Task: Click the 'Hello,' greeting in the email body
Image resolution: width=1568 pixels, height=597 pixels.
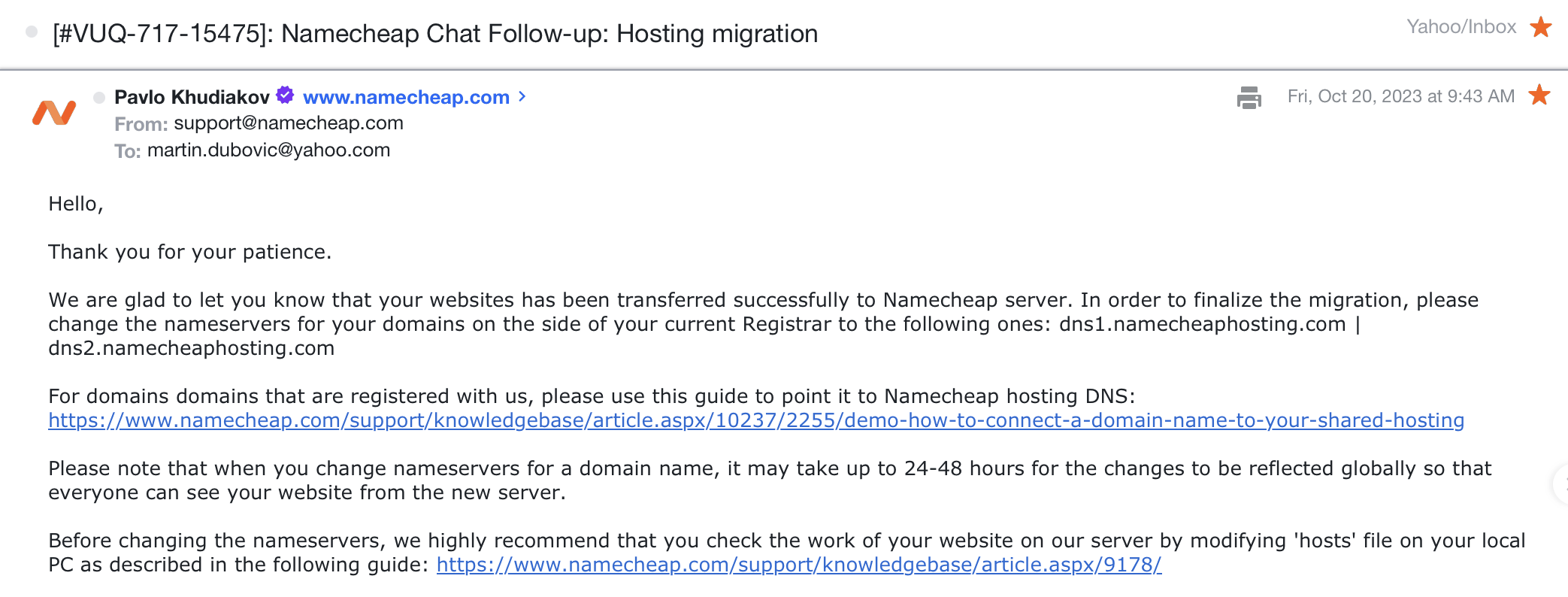Action: pos(75,204)
